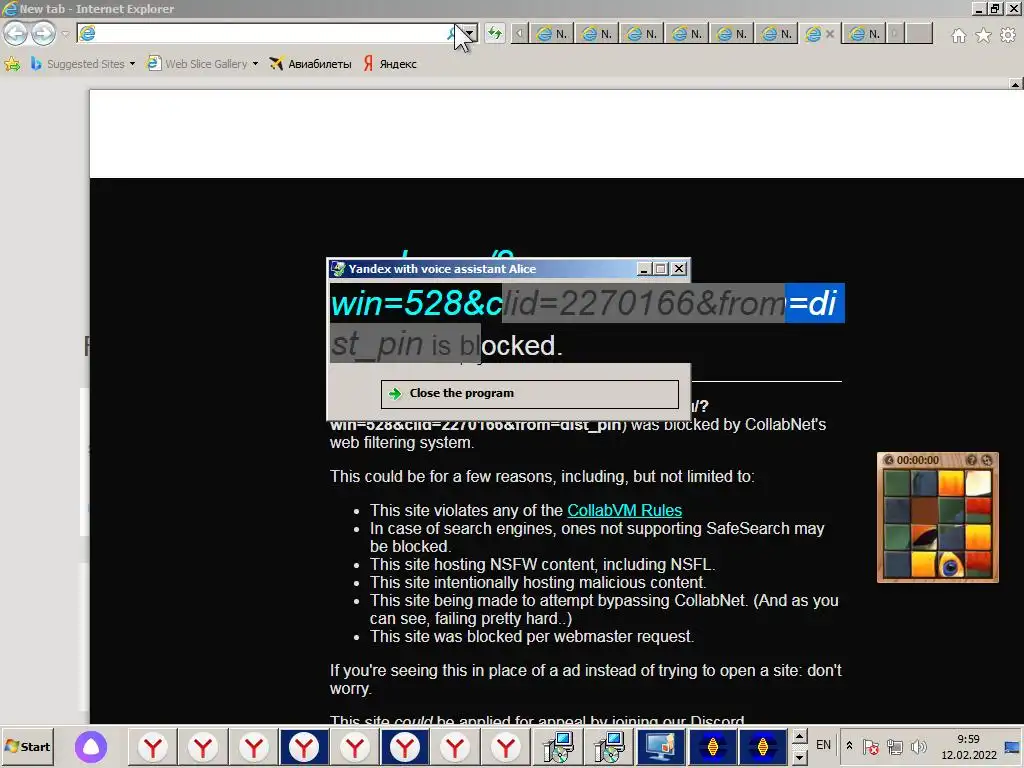The height and width of the screenshot is (768, 1024).
Task: Close the Yandex Alice dialog window
Action: [679, 268]
